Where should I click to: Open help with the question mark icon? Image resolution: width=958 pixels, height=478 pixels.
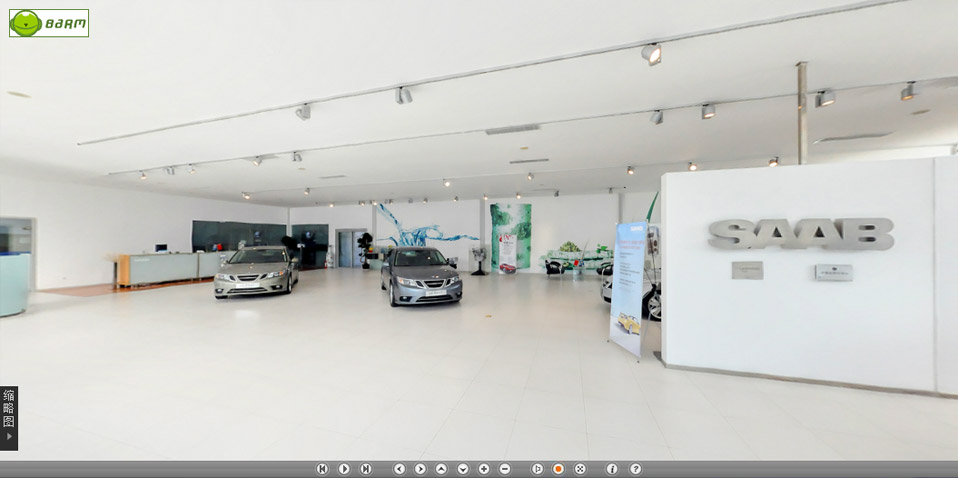coord(635,469)
